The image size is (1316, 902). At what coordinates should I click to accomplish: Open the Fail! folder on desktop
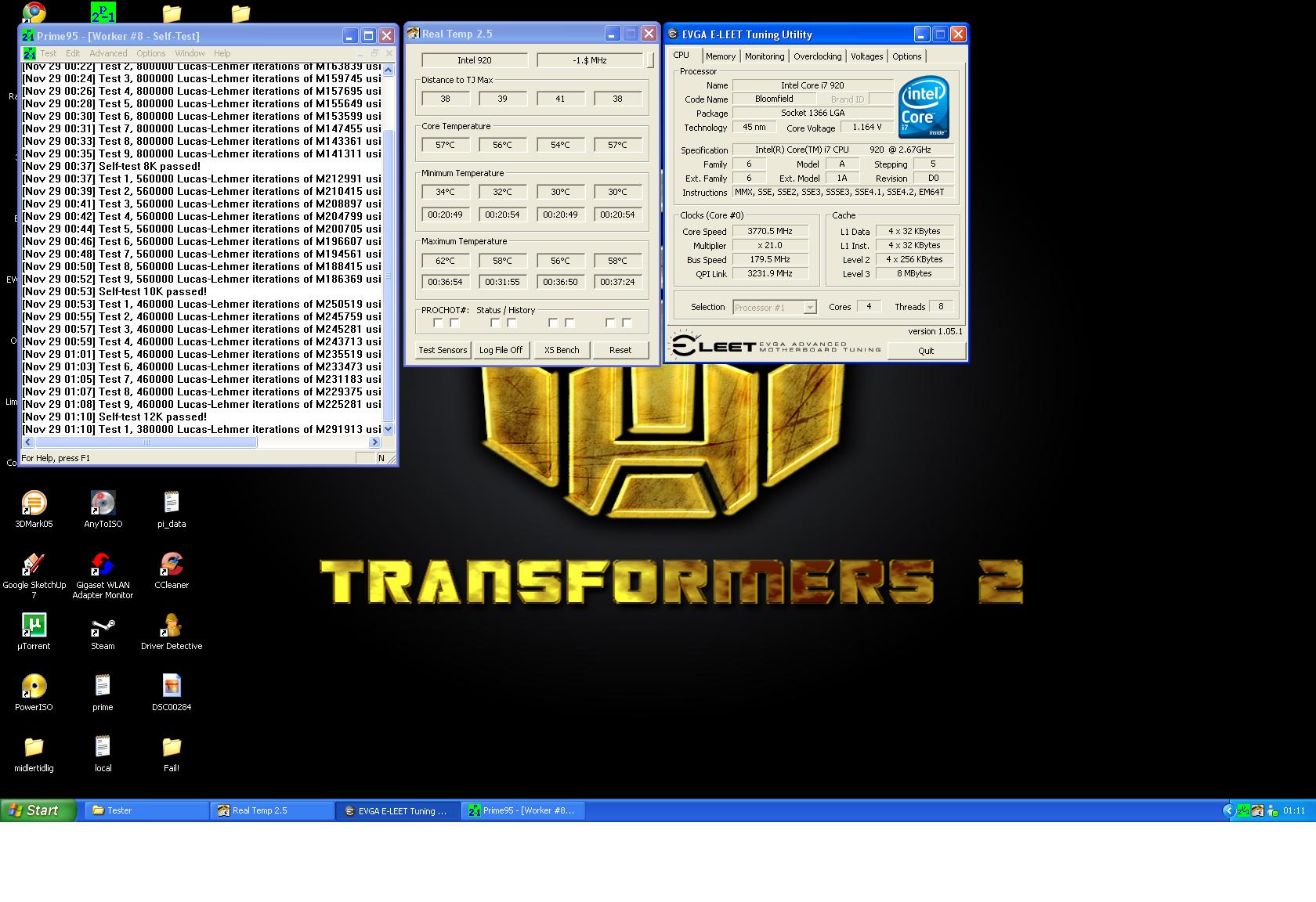172,753
